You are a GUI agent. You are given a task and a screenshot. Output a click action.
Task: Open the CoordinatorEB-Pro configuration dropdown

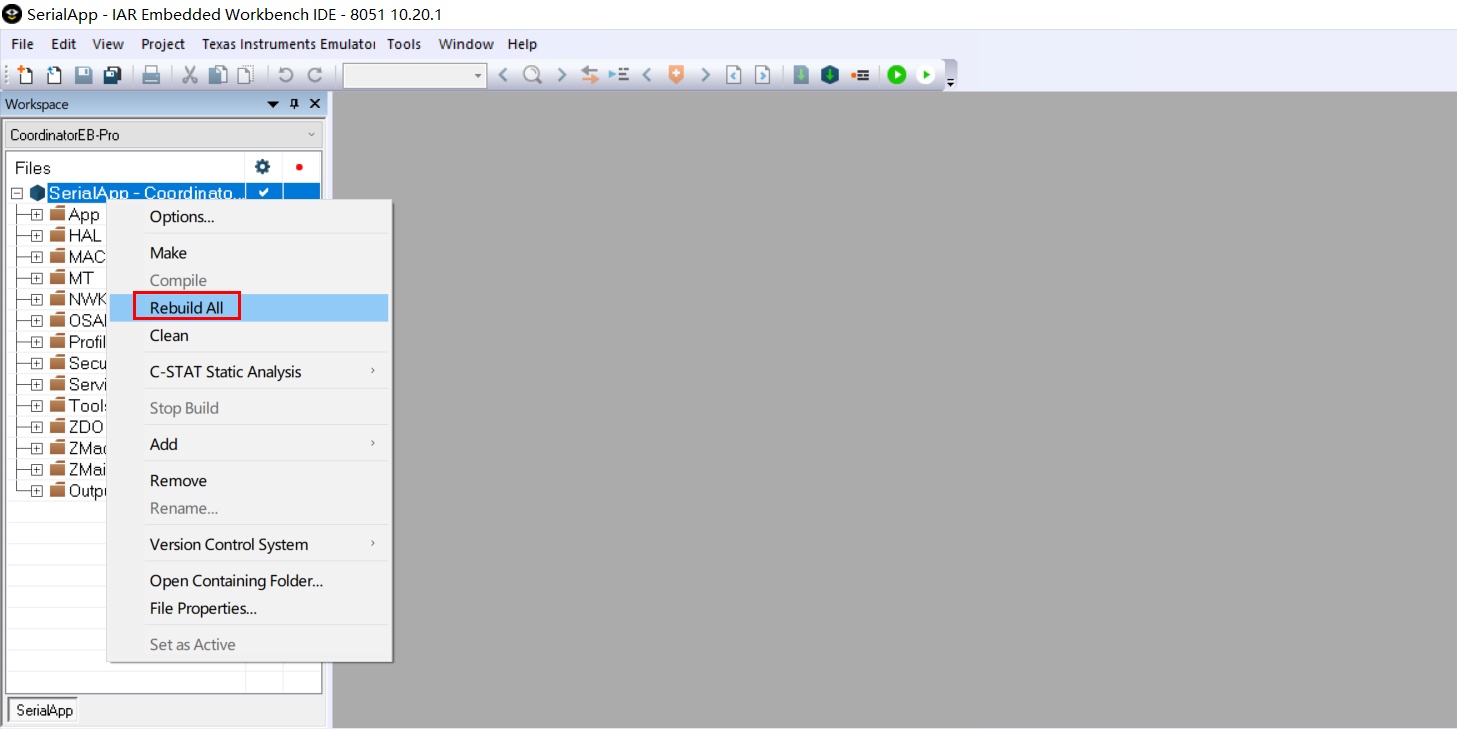coord(162,135)
